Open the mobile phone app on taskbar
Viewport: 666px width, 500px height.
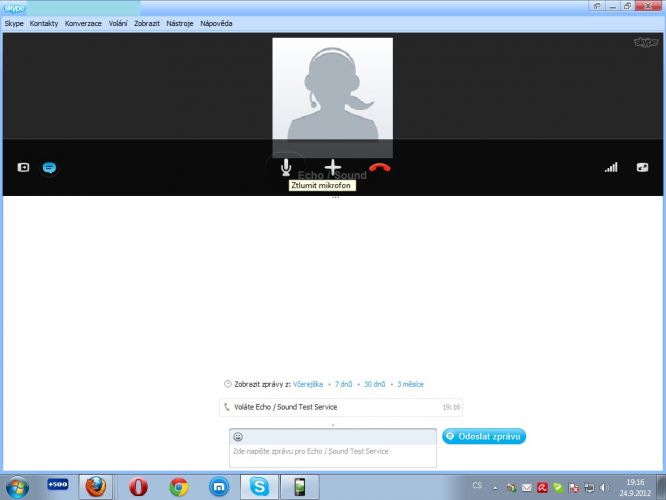(299, 487)
